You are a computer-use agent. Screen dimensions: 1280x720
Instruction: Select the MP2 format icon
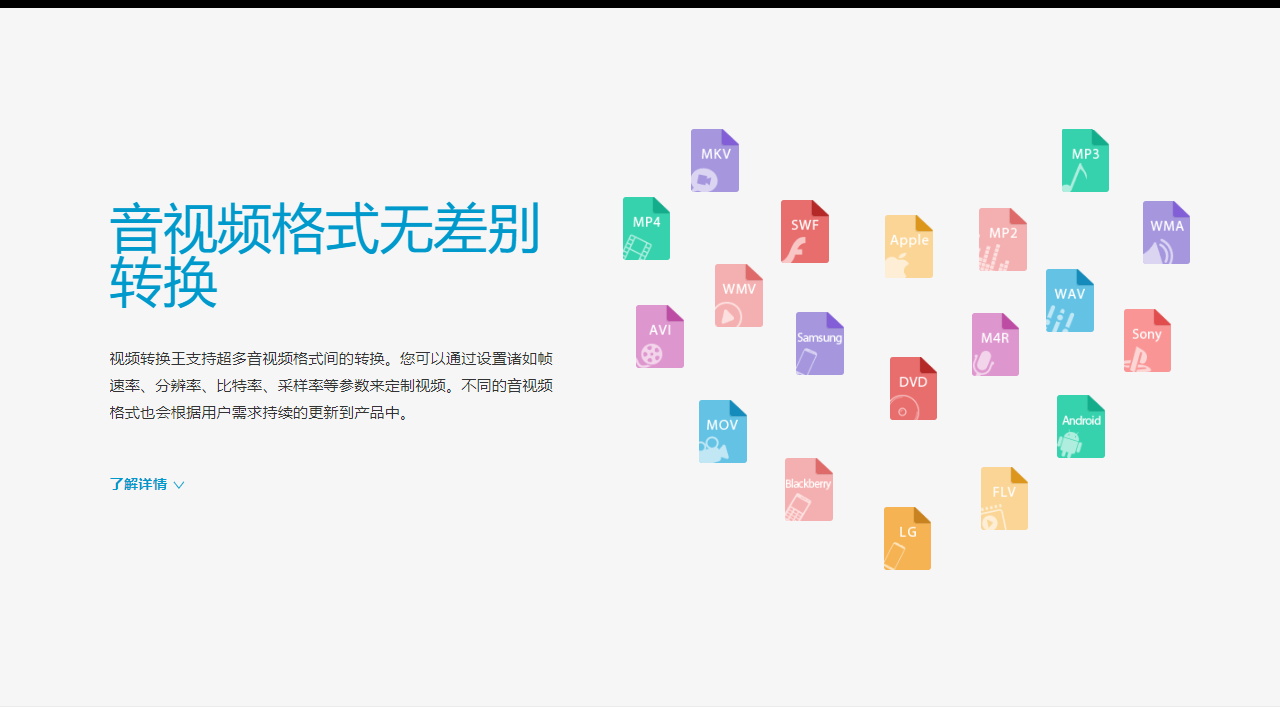[1002, 240]
